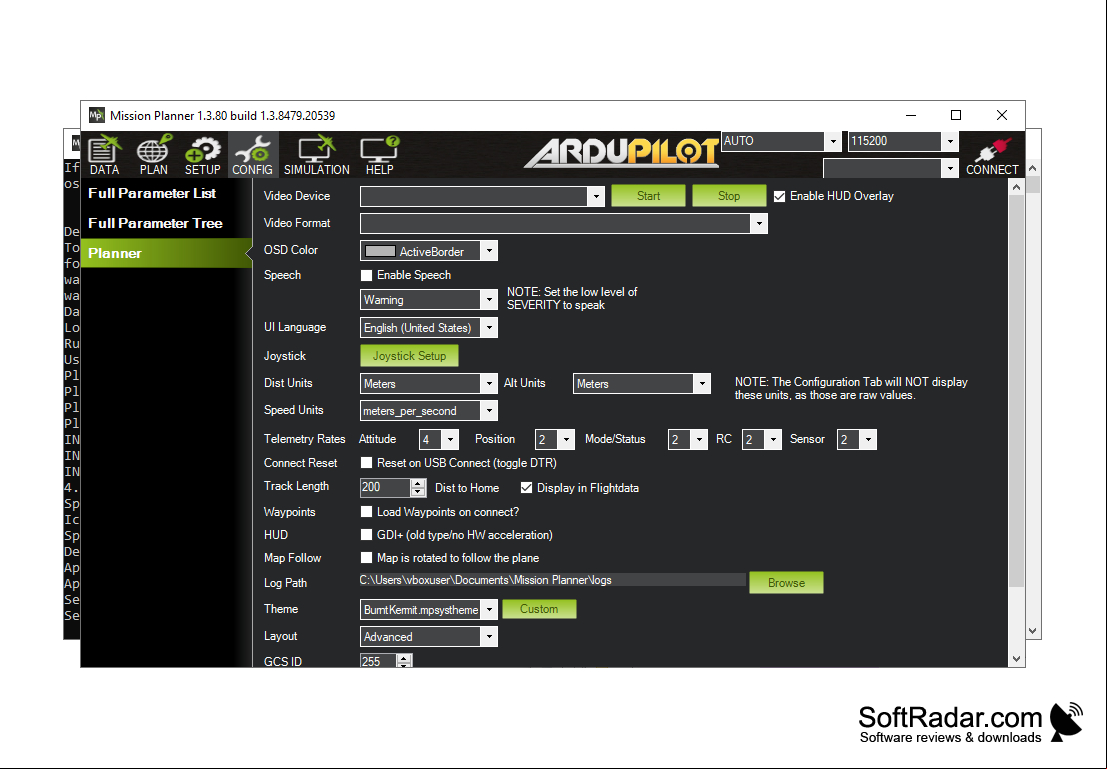This screenshot has height=769, width=1107.
Task: Click the Start video button
Action: click(648, 196)
